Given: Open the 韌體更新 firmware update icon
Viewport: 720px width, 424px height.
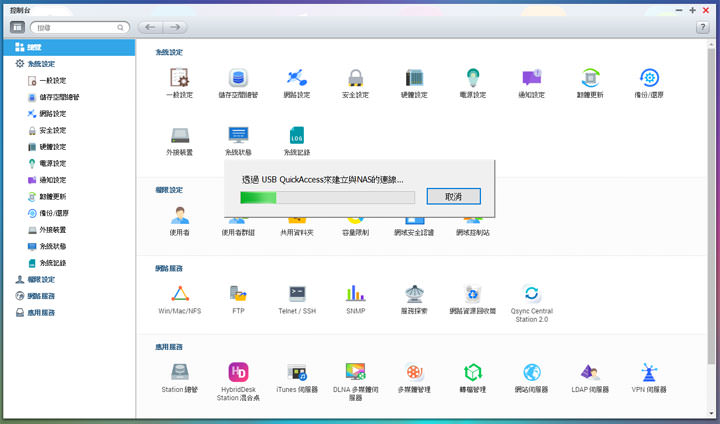Looking at the screenshot, I should point(590,79).
